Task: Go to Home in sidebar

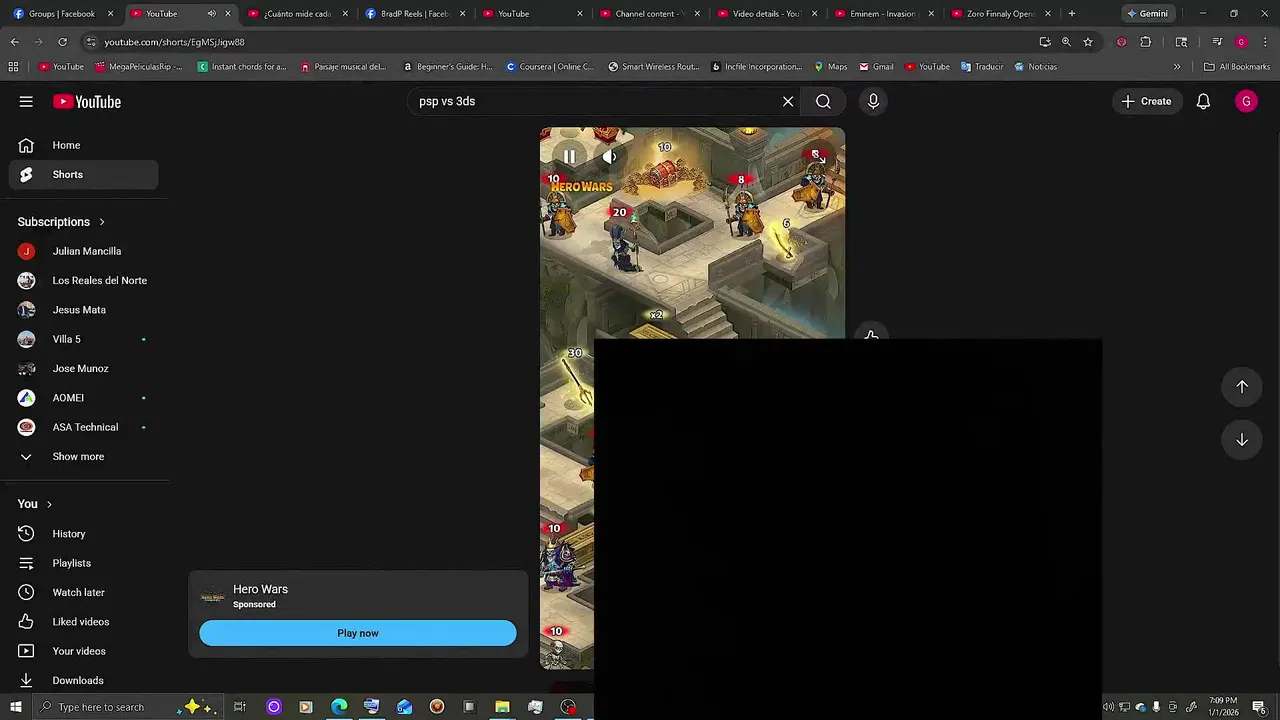Action: tap(84, 145)
